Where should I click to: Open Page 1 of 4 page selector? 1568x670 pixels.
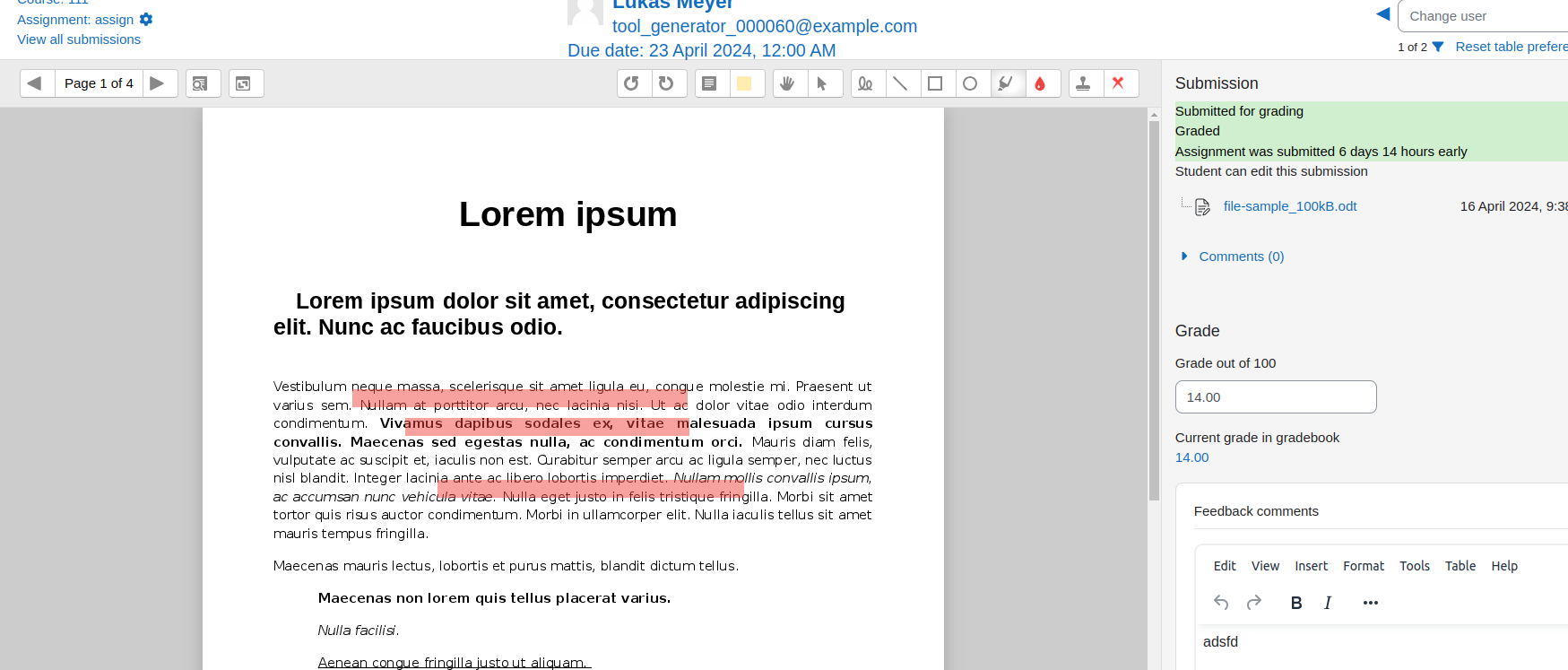(x=99, y=83)
